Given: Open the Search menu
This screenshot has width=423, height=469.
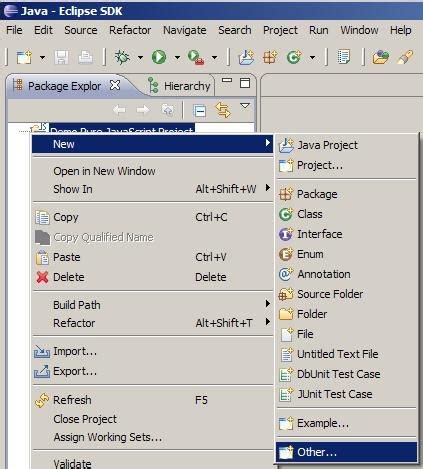Looking at the screenshot, I should tap(235, 30).
